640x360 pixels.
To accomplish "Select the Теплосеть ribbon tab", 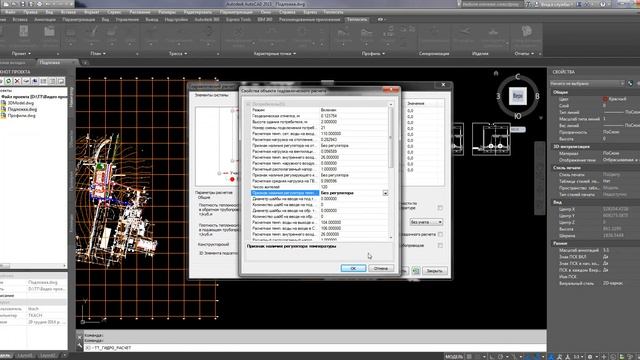I will click(x=357, y=19).
